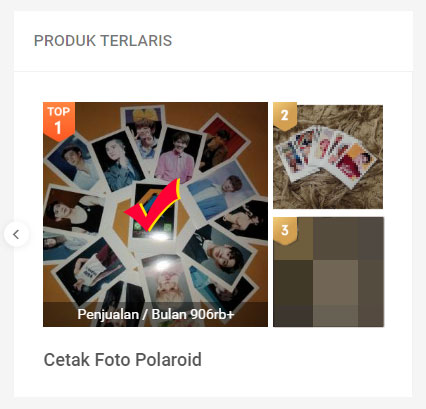Click the red checkmark on the center polaroid
426x409 pixels.
(x=153, y=206)
